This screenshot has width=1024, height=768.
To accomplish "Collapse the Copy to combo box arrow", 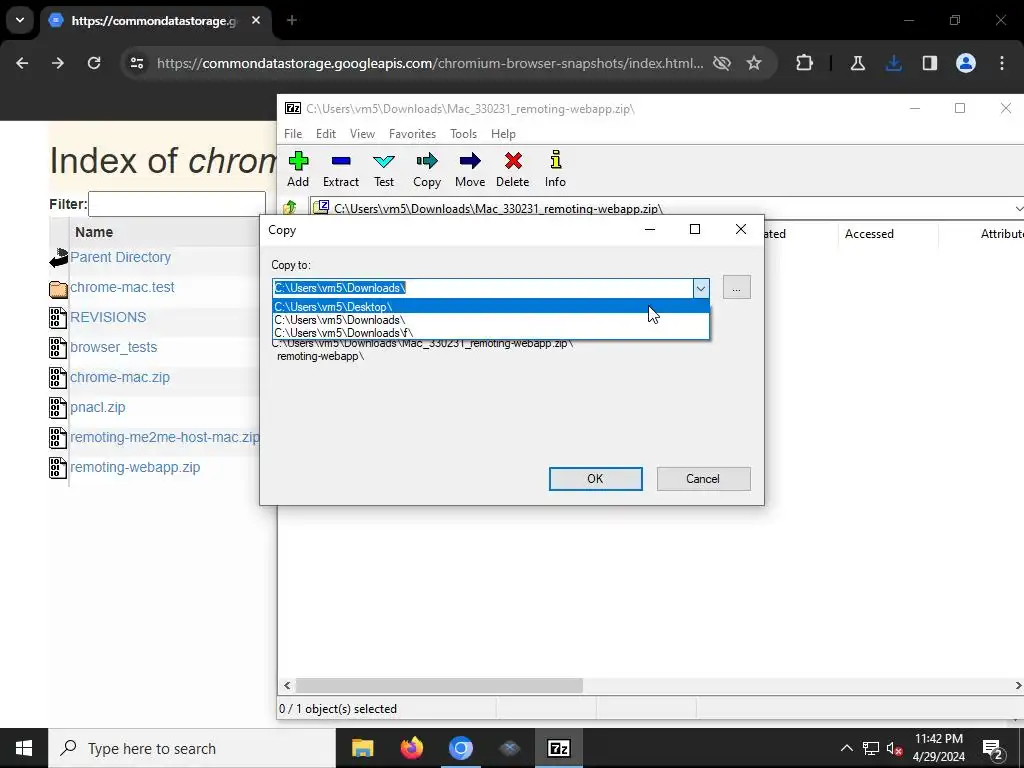I will (700, 288).
